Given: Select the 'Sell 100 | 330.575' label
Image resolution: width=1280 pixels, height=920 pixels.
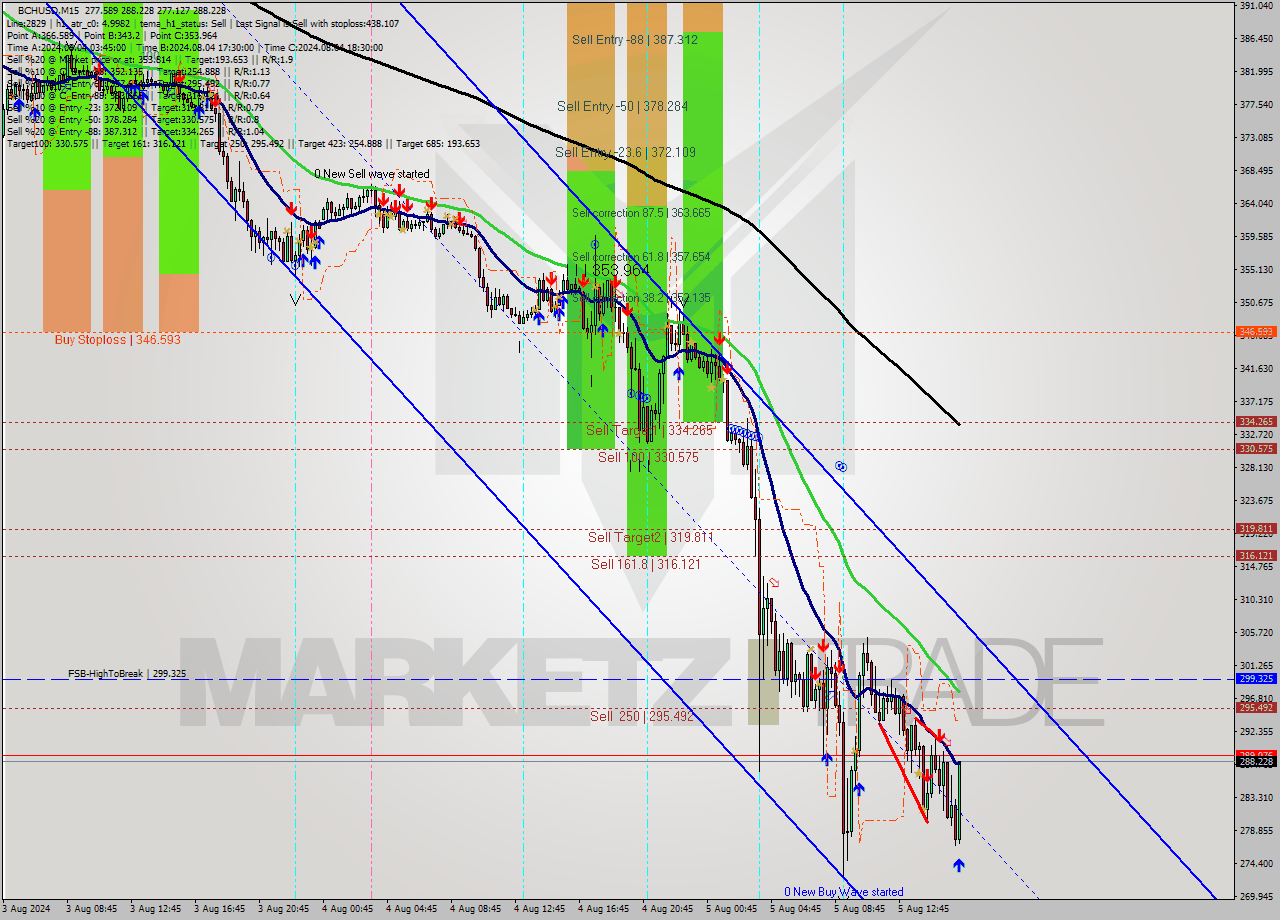Looking at the screenshot, I should 648,457.
